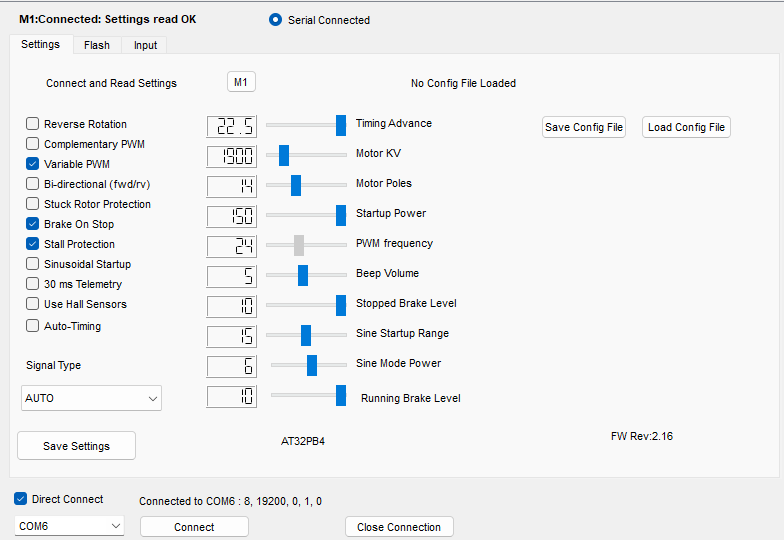Enable Sinusoidal Startup checkbox
The width and height of the screenshot is (784, 540).
[33, 264]
